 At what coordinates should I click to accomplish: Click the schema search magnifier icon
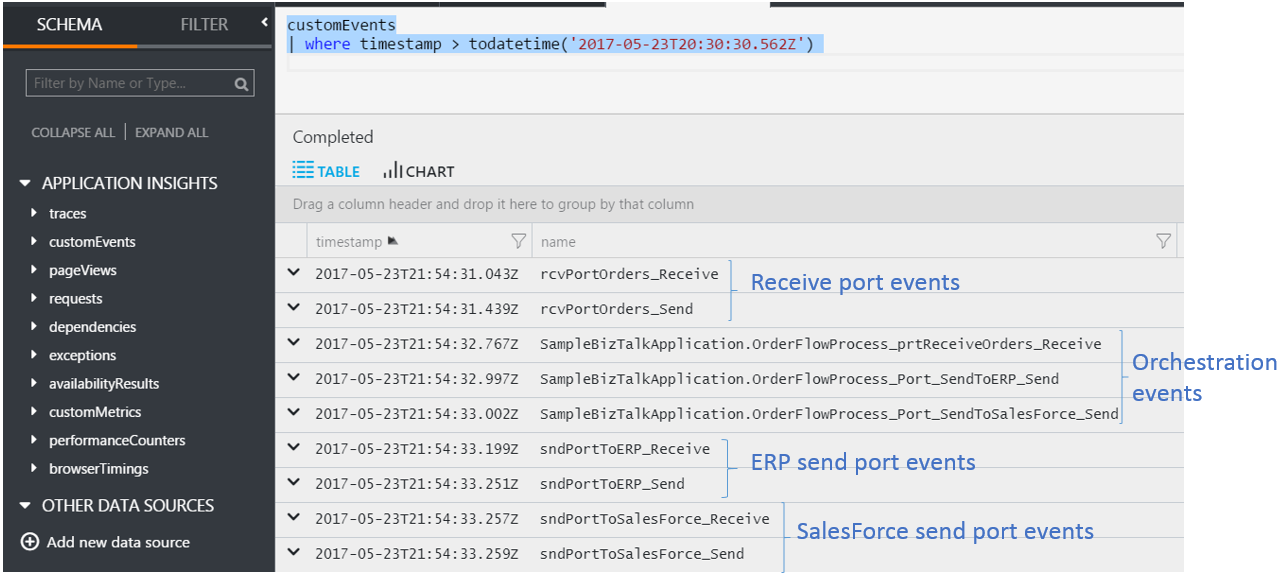tap(241, 85)
